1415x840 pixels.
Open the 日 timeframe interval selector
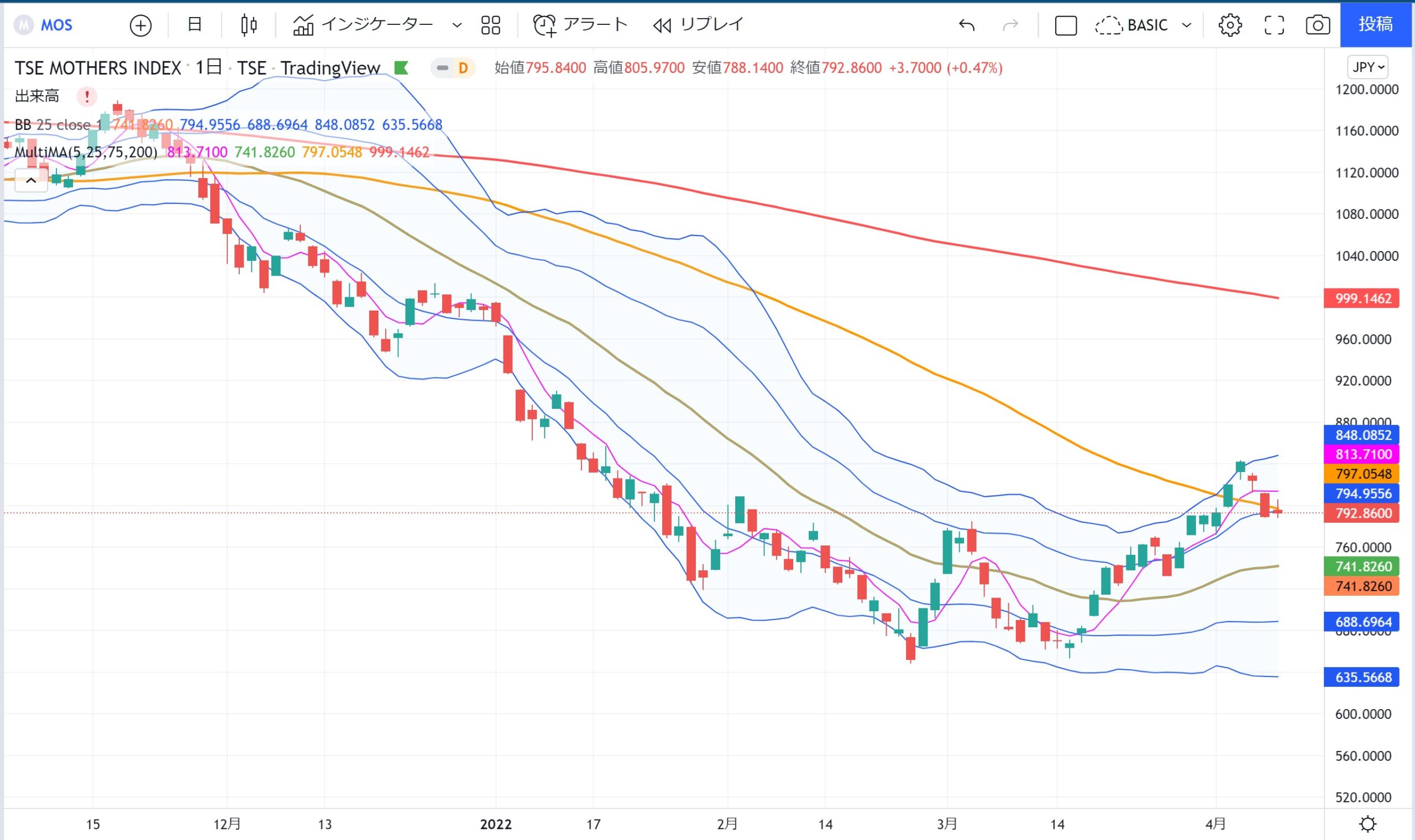195,24
